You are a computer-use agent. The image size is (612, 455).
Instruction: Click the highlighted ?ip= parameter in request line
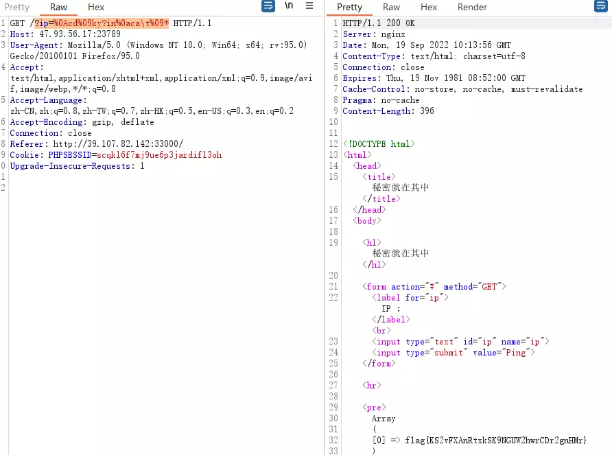click(101, 23)
